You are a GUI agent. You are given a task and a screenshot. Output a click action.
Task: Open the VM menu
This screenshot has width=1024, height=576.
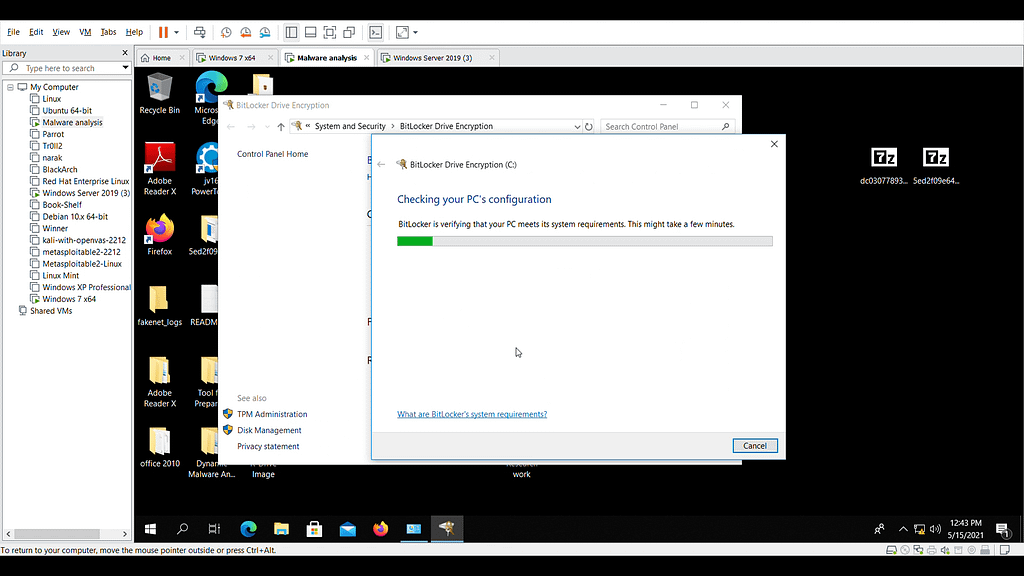tap(85, 32)
